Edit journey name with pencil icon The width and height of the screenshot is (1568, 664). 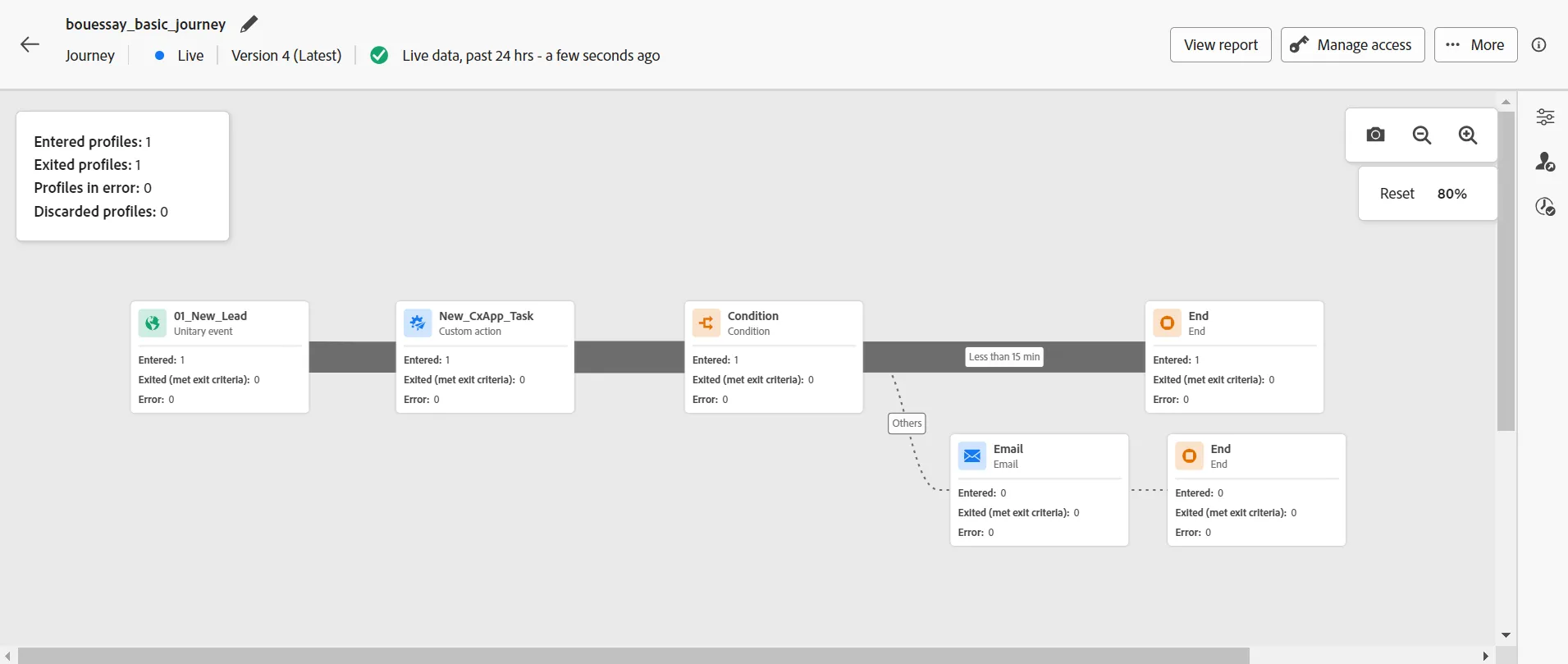[x=249, y=25]
